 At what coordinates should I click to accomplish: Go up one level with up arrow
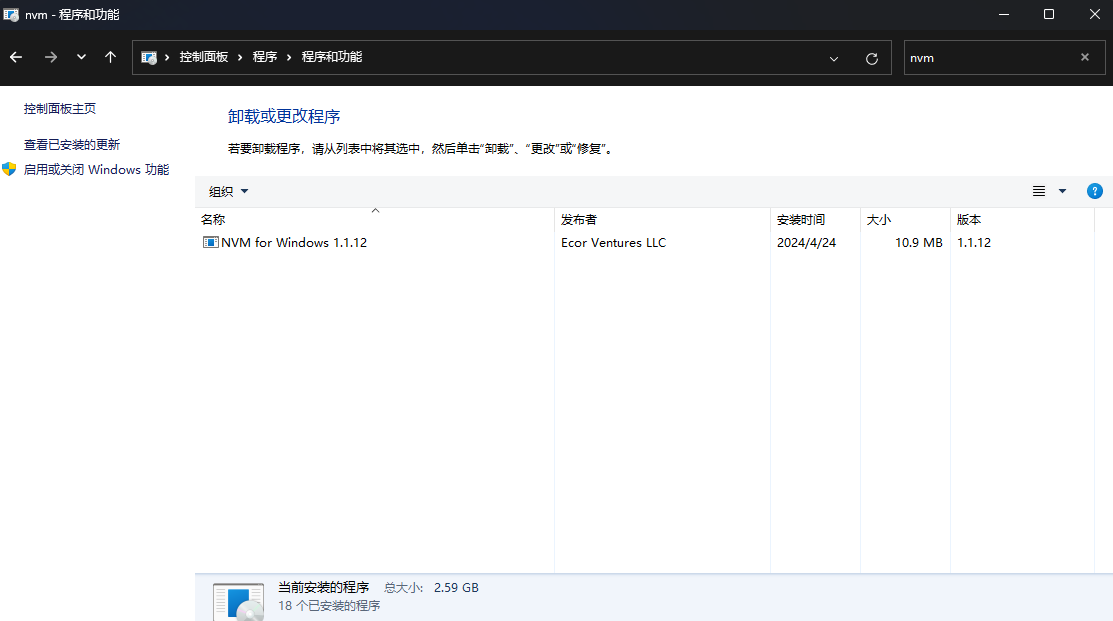[x=110, y=57]
